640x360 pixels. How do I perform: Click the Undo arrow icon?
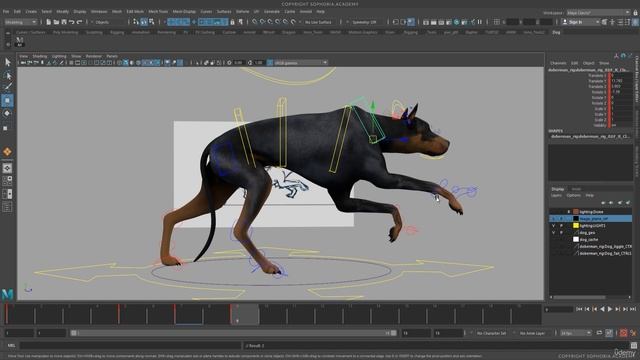pos(72,22)
